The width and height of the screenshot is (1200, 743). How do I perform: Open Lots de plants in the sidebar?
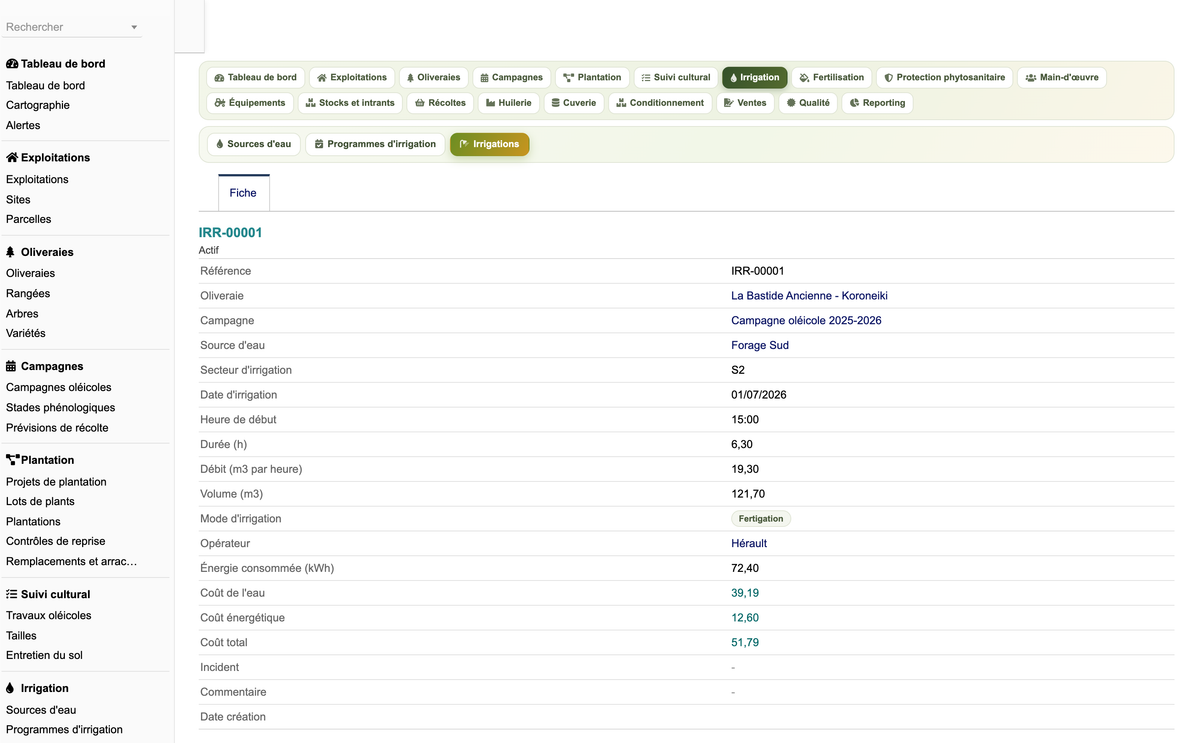(40, 501)
